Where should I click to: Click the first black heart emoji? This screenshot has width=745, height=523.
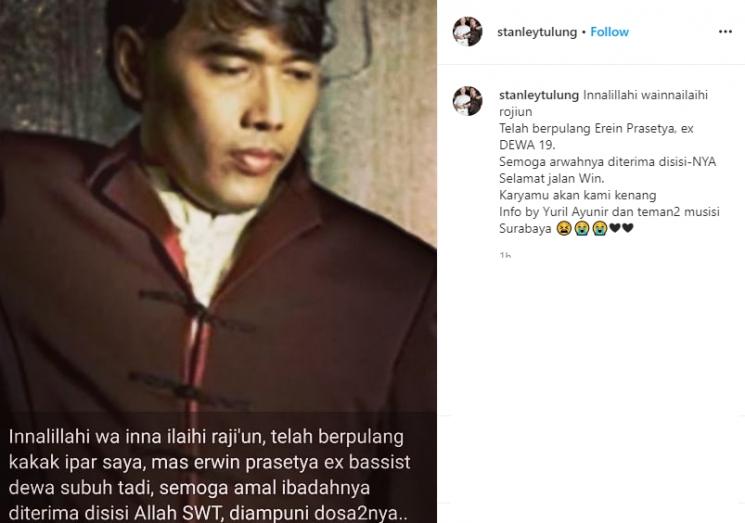tap(615, 229)
